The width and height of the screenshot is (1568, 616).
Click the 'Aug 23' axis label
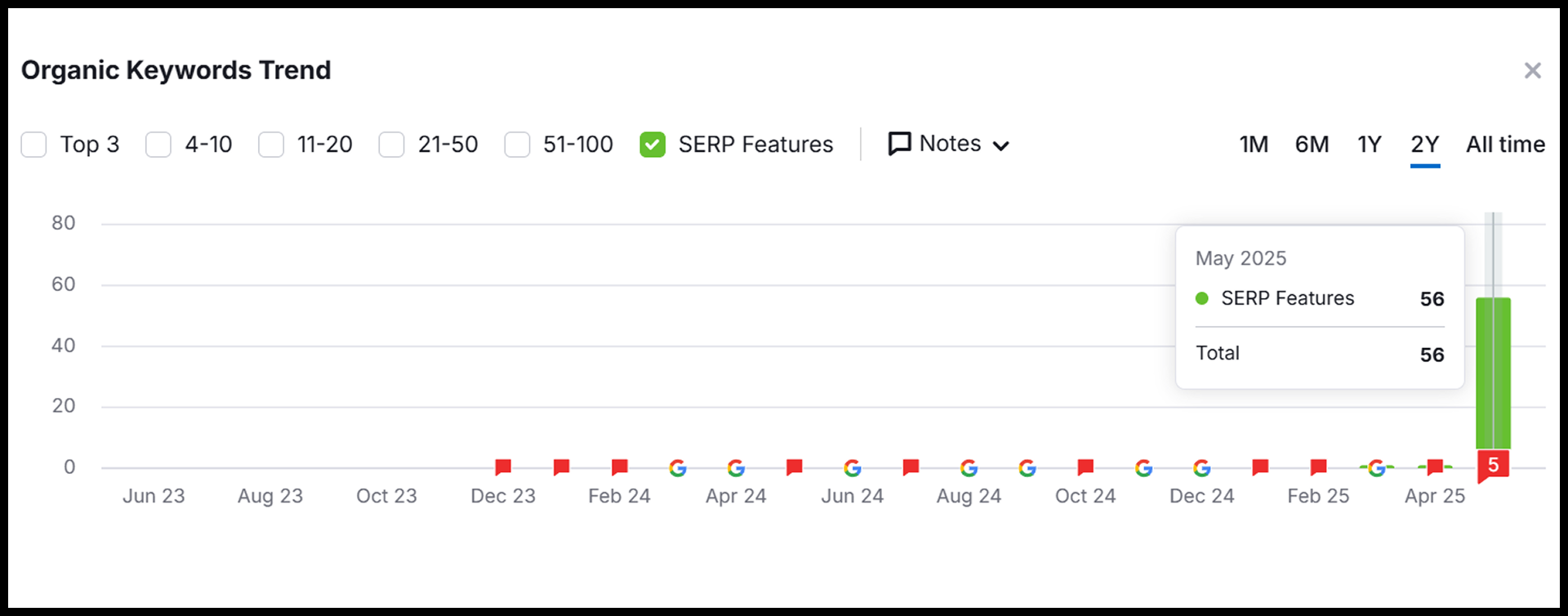tap(270, 496)
